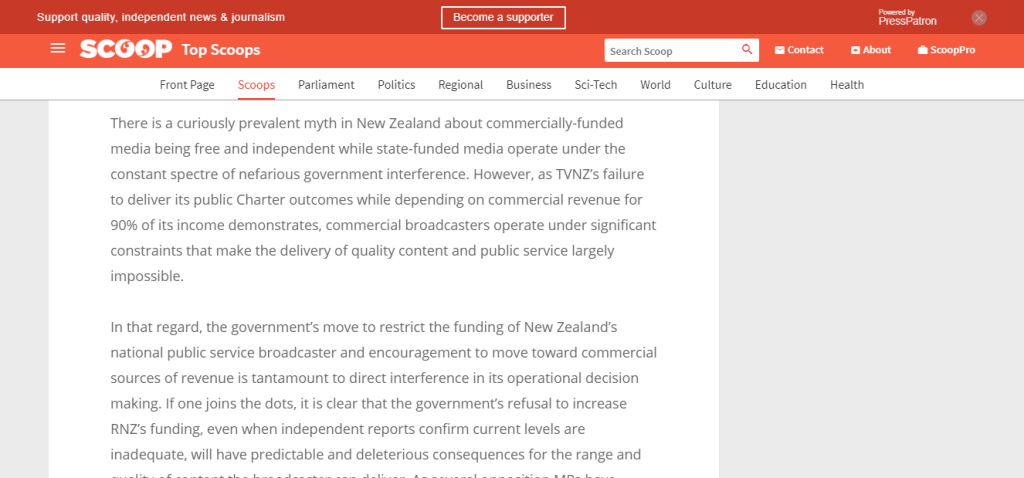This screenshot has height=478, width=1024.
Task: Open the Top Scoops heading link
Action: pyautogui.click(x=220, y=50)
